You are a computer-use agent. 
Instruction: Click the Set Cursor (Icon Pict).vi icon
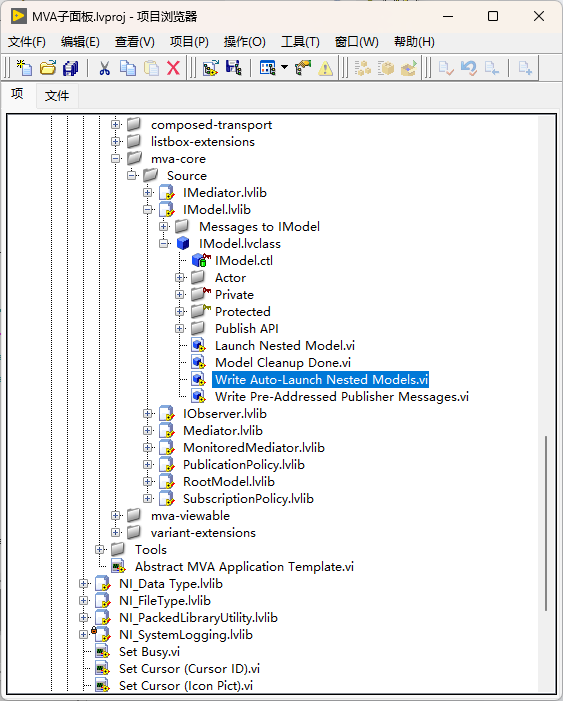102,685
